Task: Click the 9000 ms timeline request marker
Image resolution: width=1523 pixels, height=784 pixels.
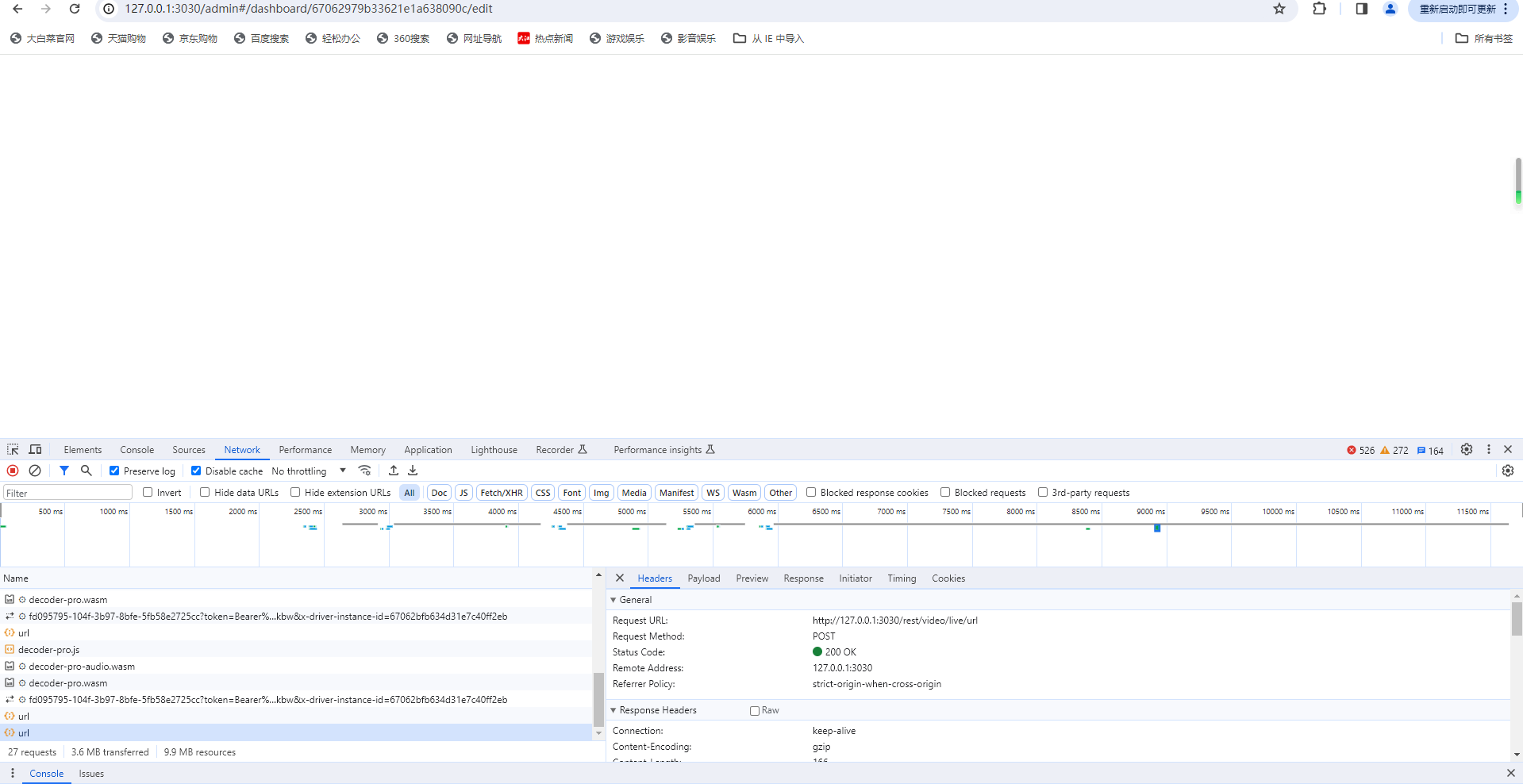Action: tap(1157, 528)
